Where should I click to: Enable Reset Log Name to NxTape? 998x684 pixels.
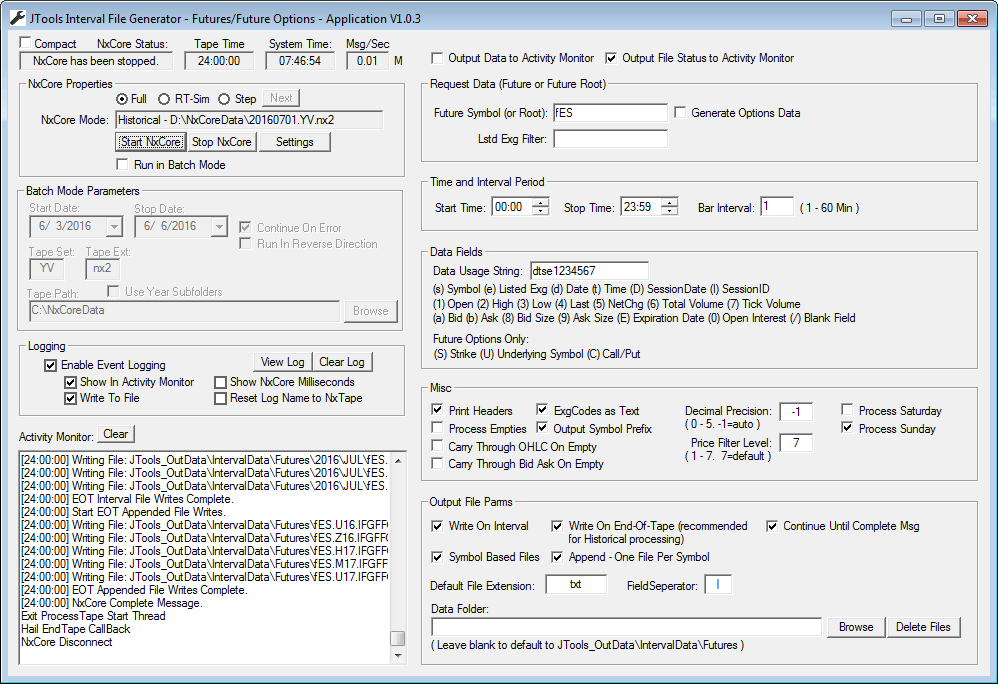[220, 398]
